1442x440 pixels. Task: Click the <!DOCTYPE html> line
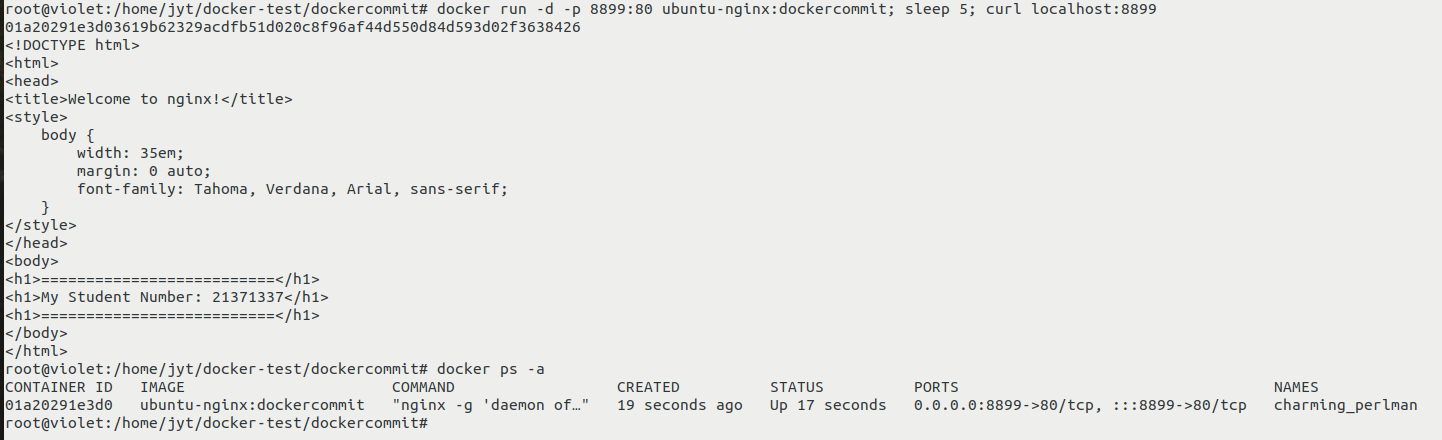pyautogui.click(x=73, y=45)
